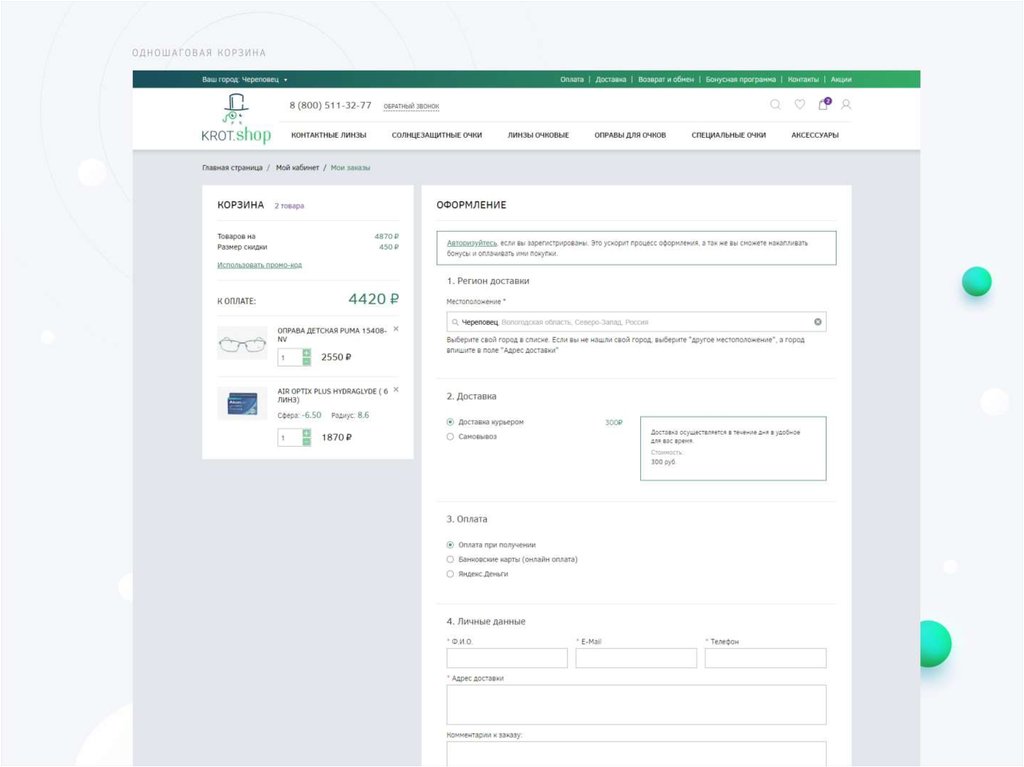
Task: Open the shopping cart icon with badge
Action: 824,104
